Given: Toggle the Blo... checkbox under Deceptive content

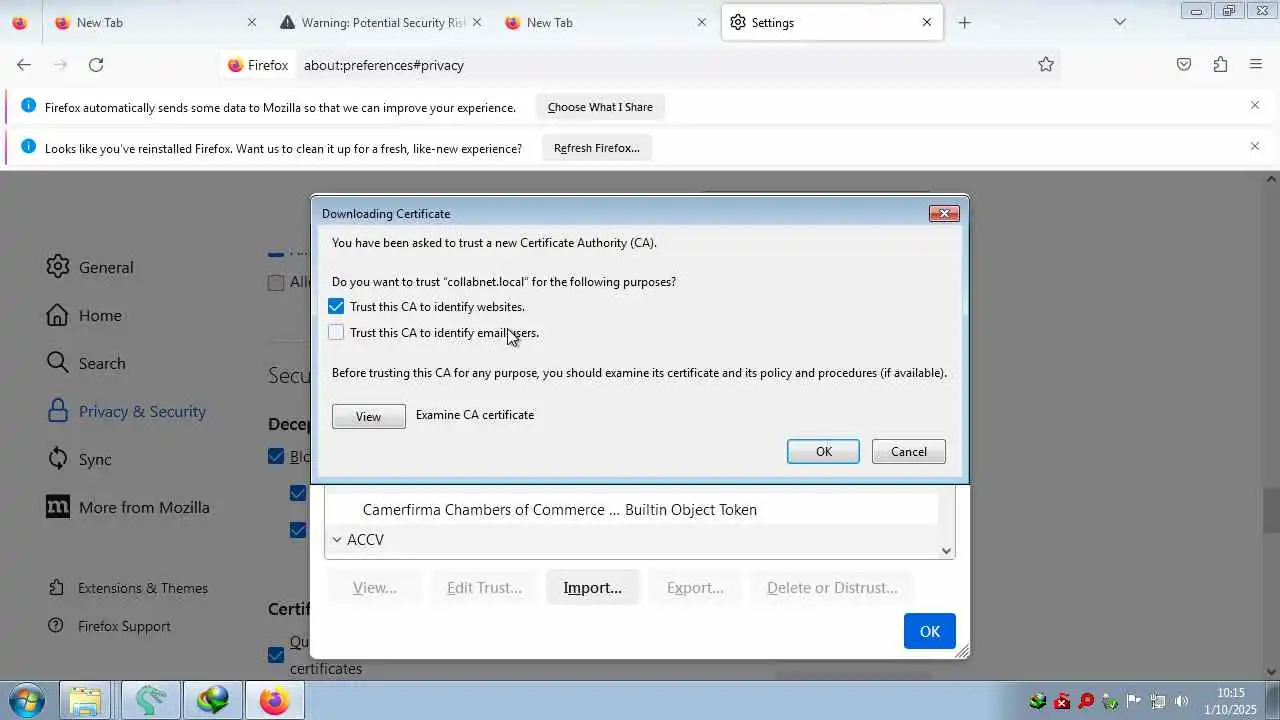Looking at the screenshot, I should click(276, 456).
